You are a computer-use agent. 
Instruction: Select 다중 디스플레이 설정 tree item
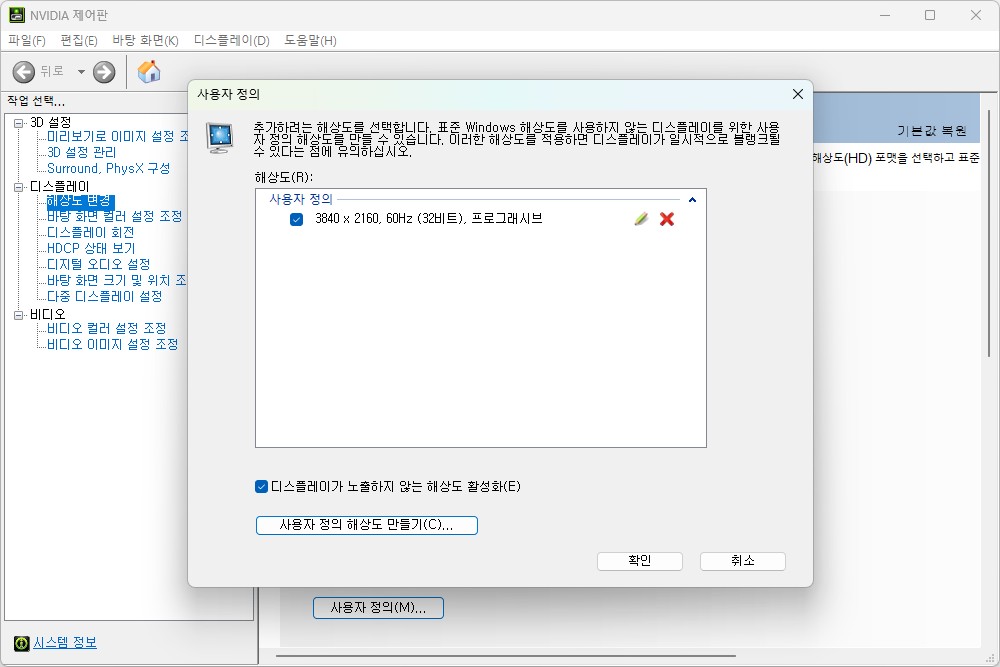(x=105, y=297)
